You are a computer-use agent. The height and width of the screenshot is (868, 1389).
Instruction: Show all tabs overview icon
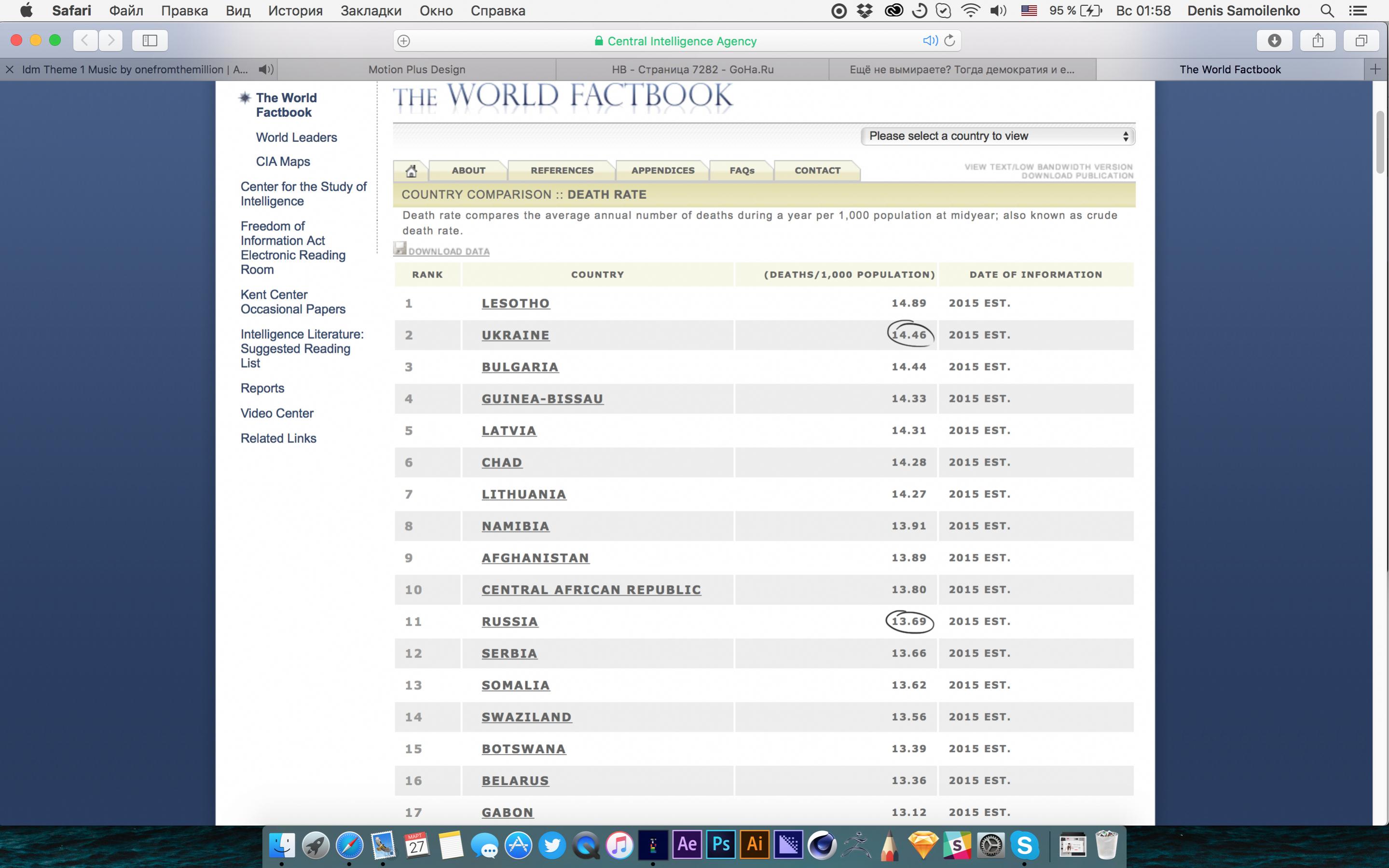tap(1361, 41)
